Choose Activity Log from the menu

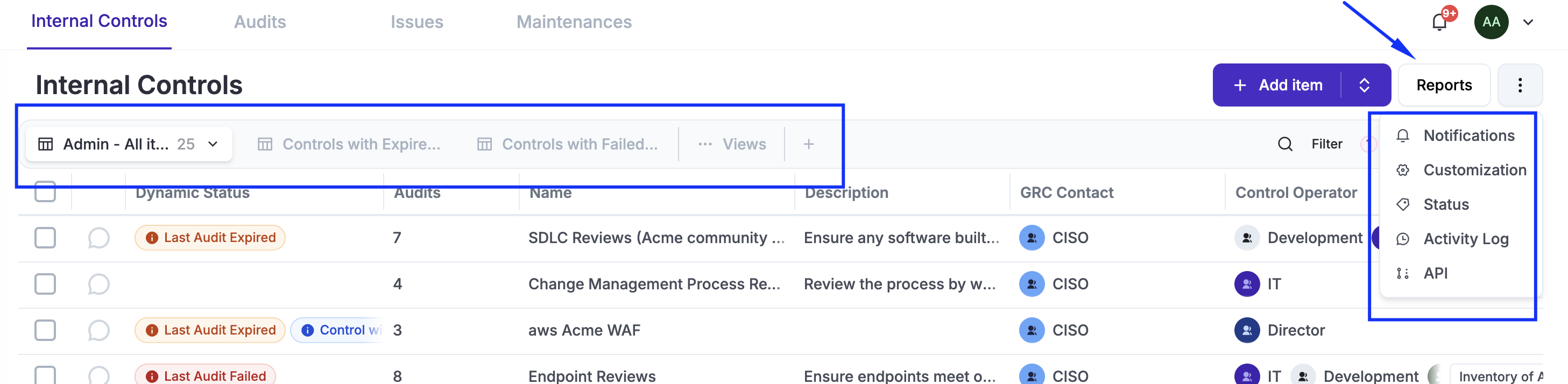(1465, 239)
